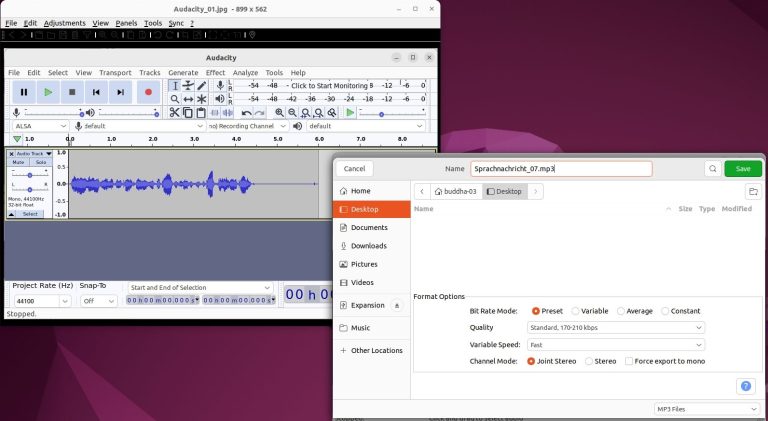Play the audio track in Audacity

pos(48,92)
